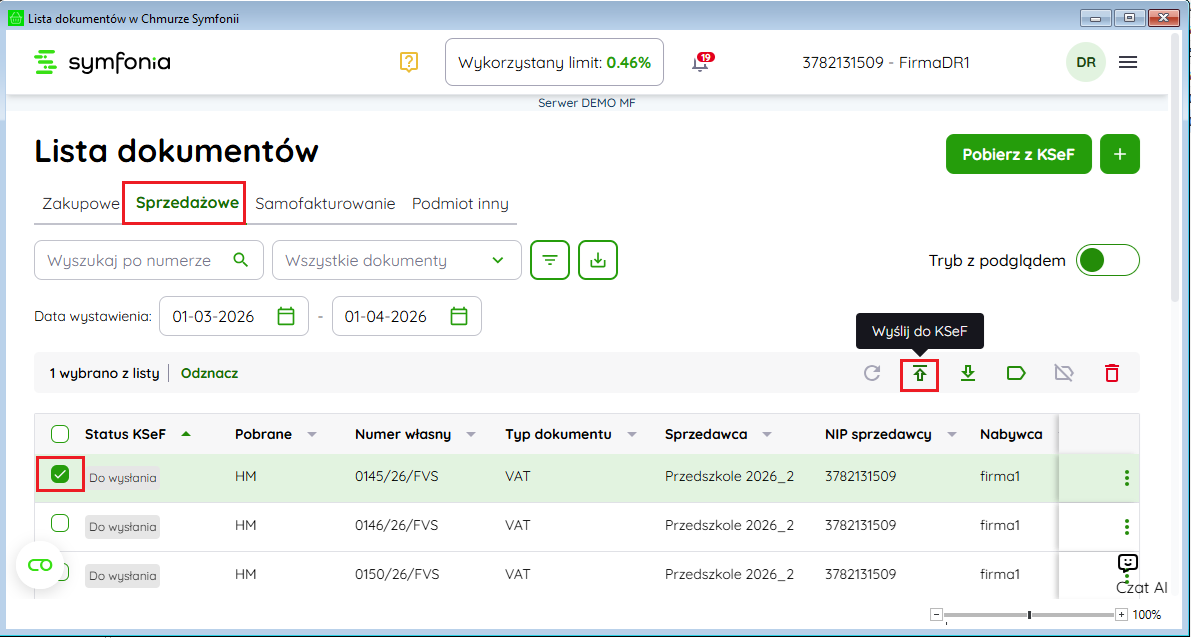The width and height of the screenshot is (1191, 638).
Task: Toggle Tryb z podglądem switch
Action: point(1107,260)
